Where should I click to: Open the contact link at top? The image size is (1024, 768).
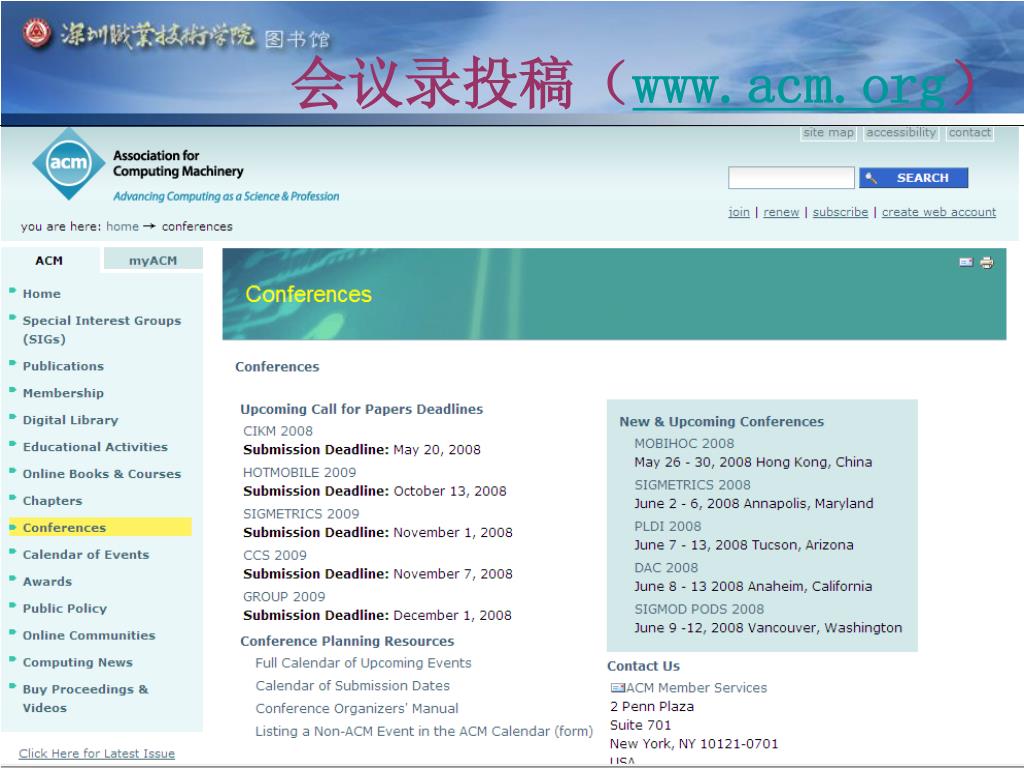pyautogui.click(x=969, y=133)
